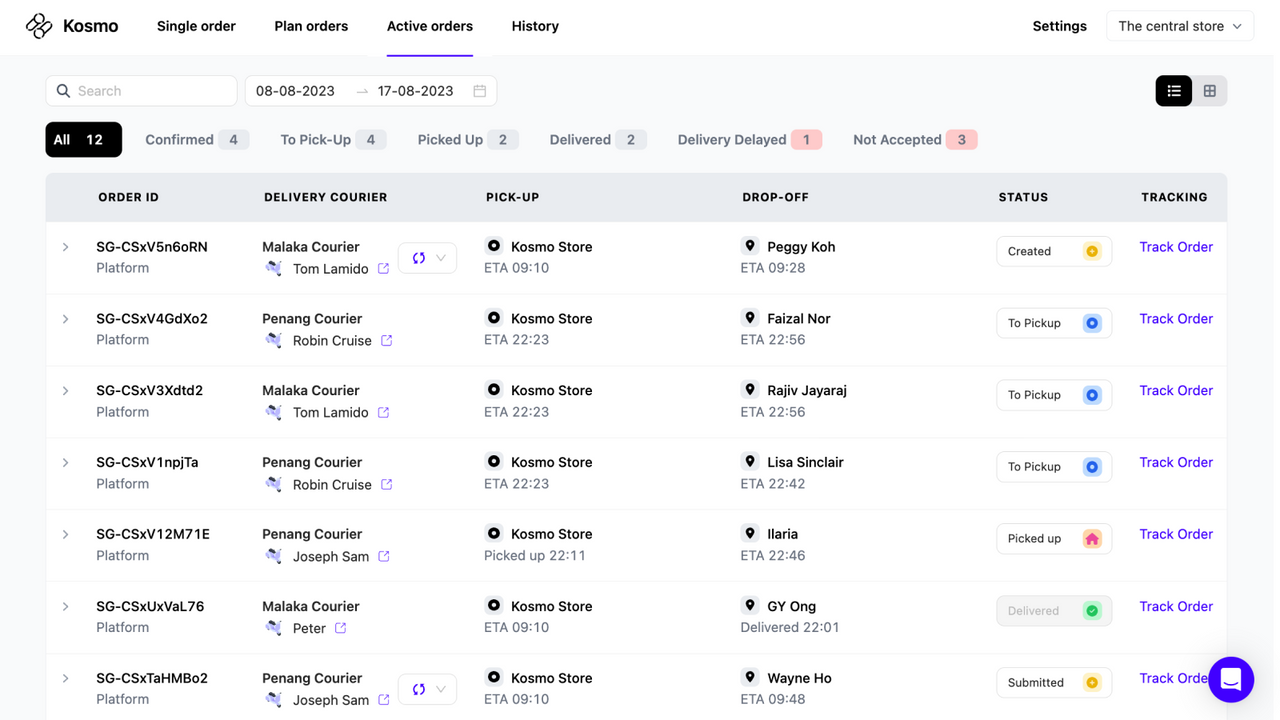This screenshot has height=720, width=1280.
Task: Click blue To Pickup icon for SG-CSxV1npjTa
Action: (1092, 467)
